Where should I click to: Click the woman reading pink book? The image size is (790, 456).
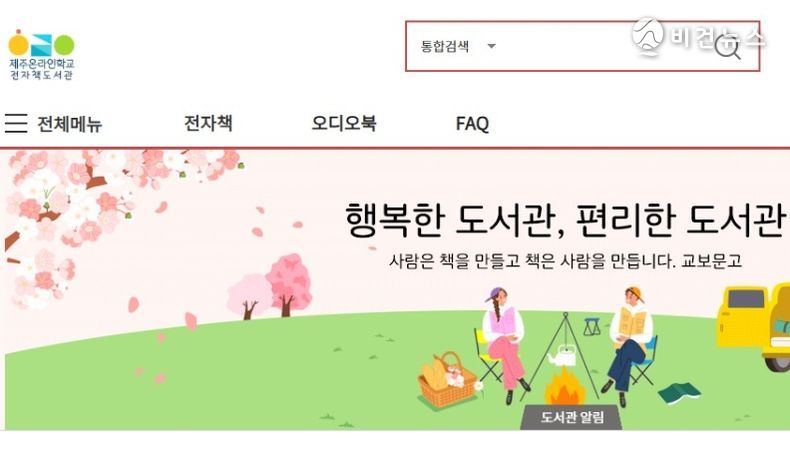tap(503, 345)
